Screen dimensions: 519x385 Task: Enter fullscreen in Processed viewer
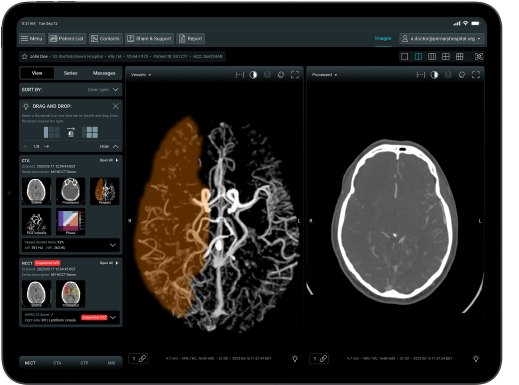476,75
